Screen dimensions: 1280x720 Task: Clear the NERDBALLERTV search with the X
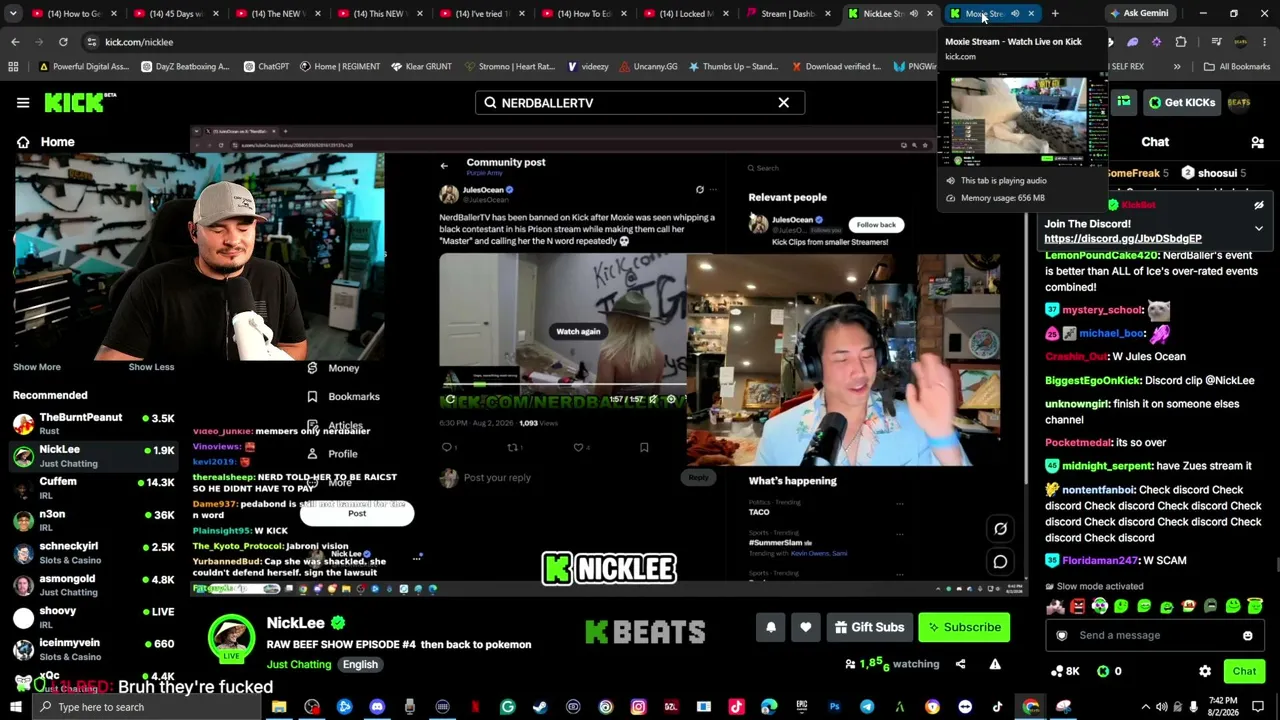784,102
